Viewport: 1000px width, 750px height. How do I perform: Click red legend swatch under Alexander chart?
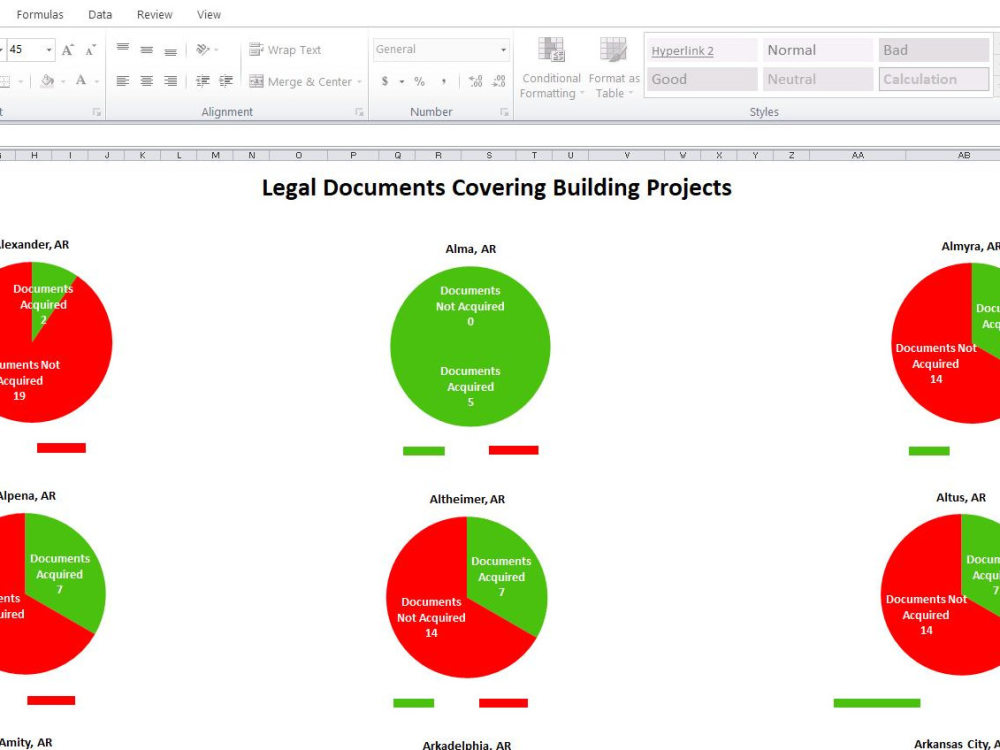(61, 448)
